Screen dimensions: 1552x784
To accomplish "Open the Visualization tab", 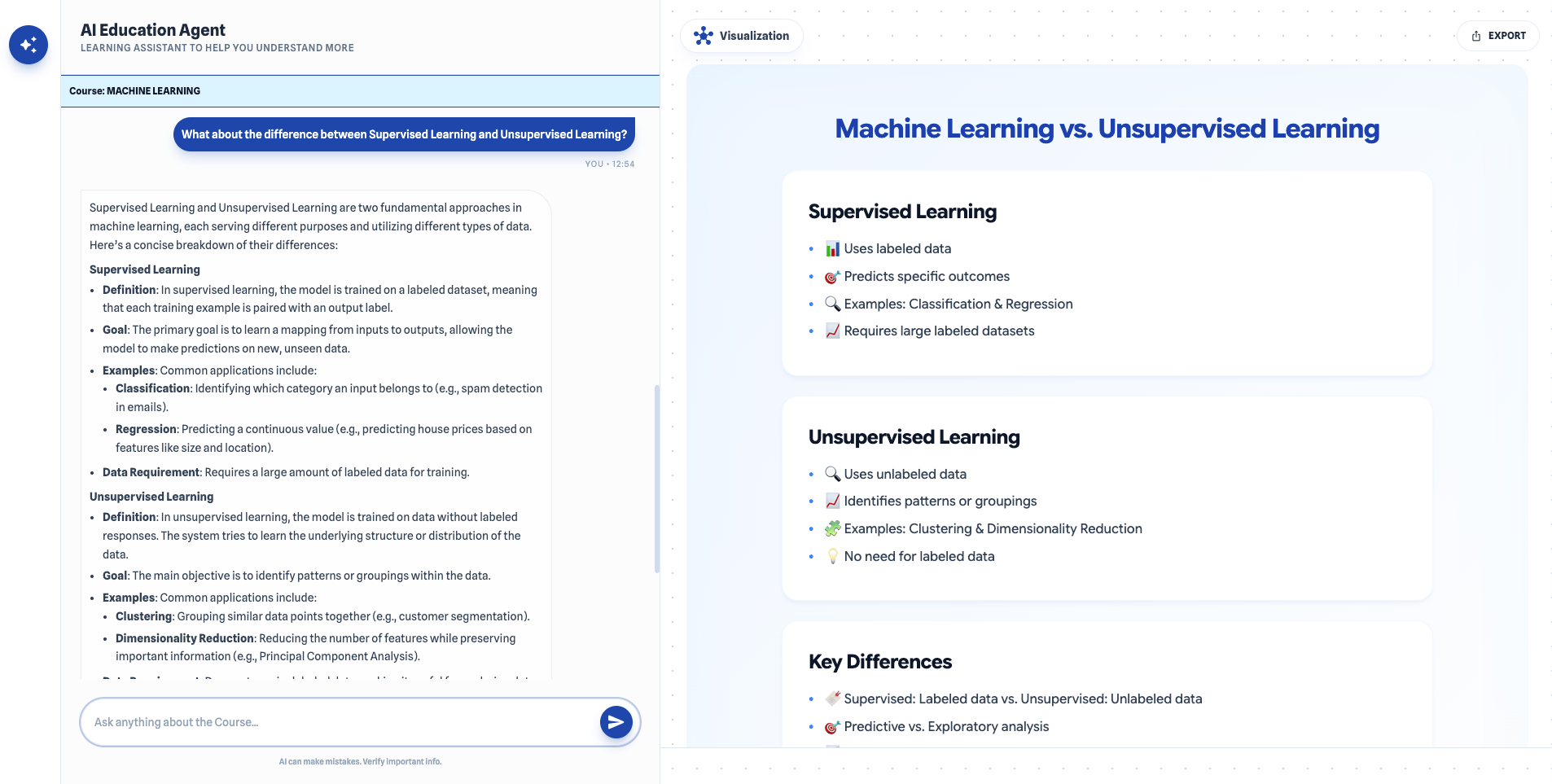I will point(742,36).
